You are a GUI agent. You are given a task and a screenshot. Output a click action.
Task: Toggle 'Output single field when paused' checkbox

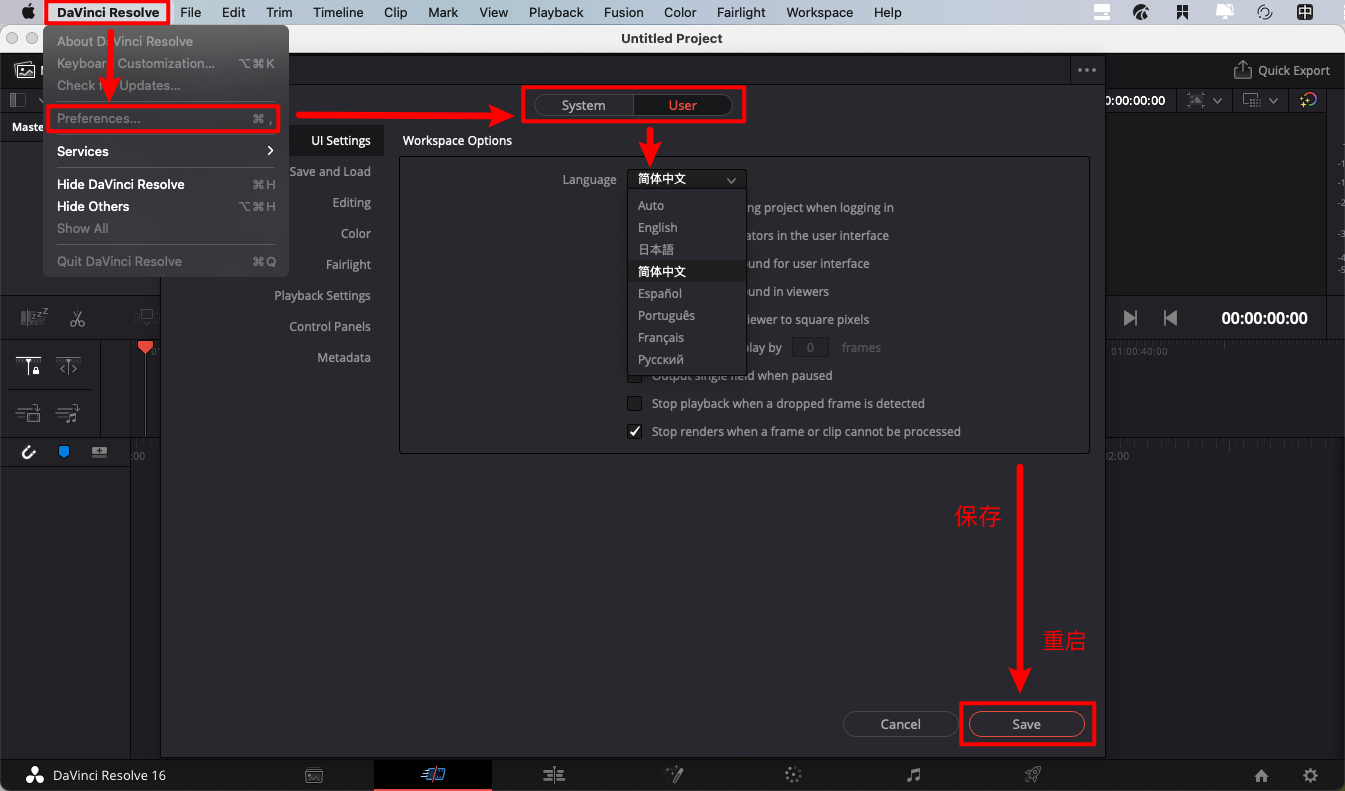634,376
